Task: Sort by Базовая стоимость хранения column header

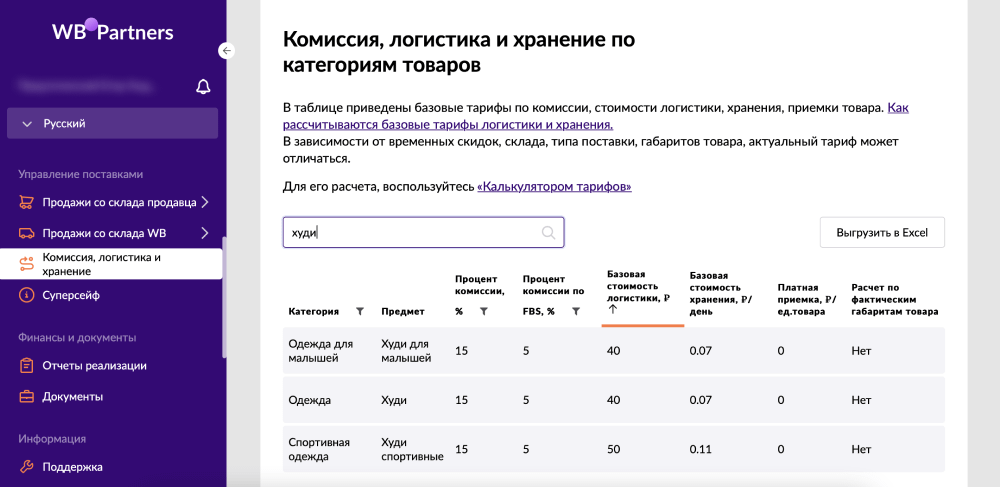Action: point(721,294)
